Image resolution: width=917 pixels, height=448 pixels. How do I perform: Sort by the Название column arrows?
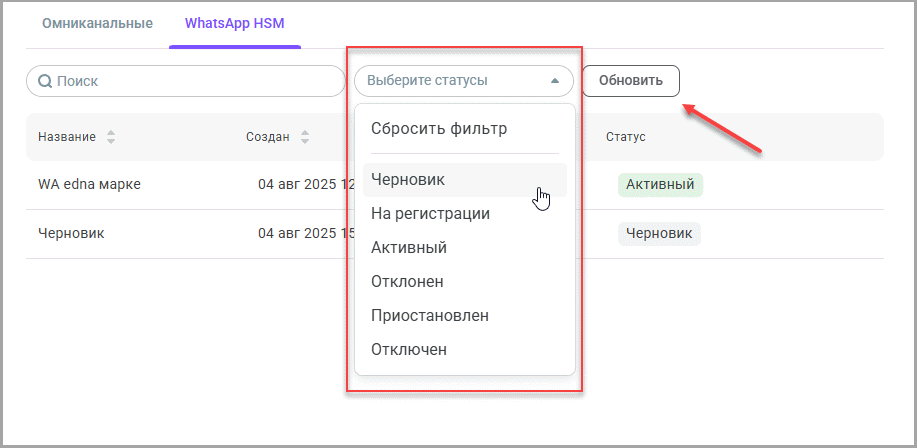(111, 137)
